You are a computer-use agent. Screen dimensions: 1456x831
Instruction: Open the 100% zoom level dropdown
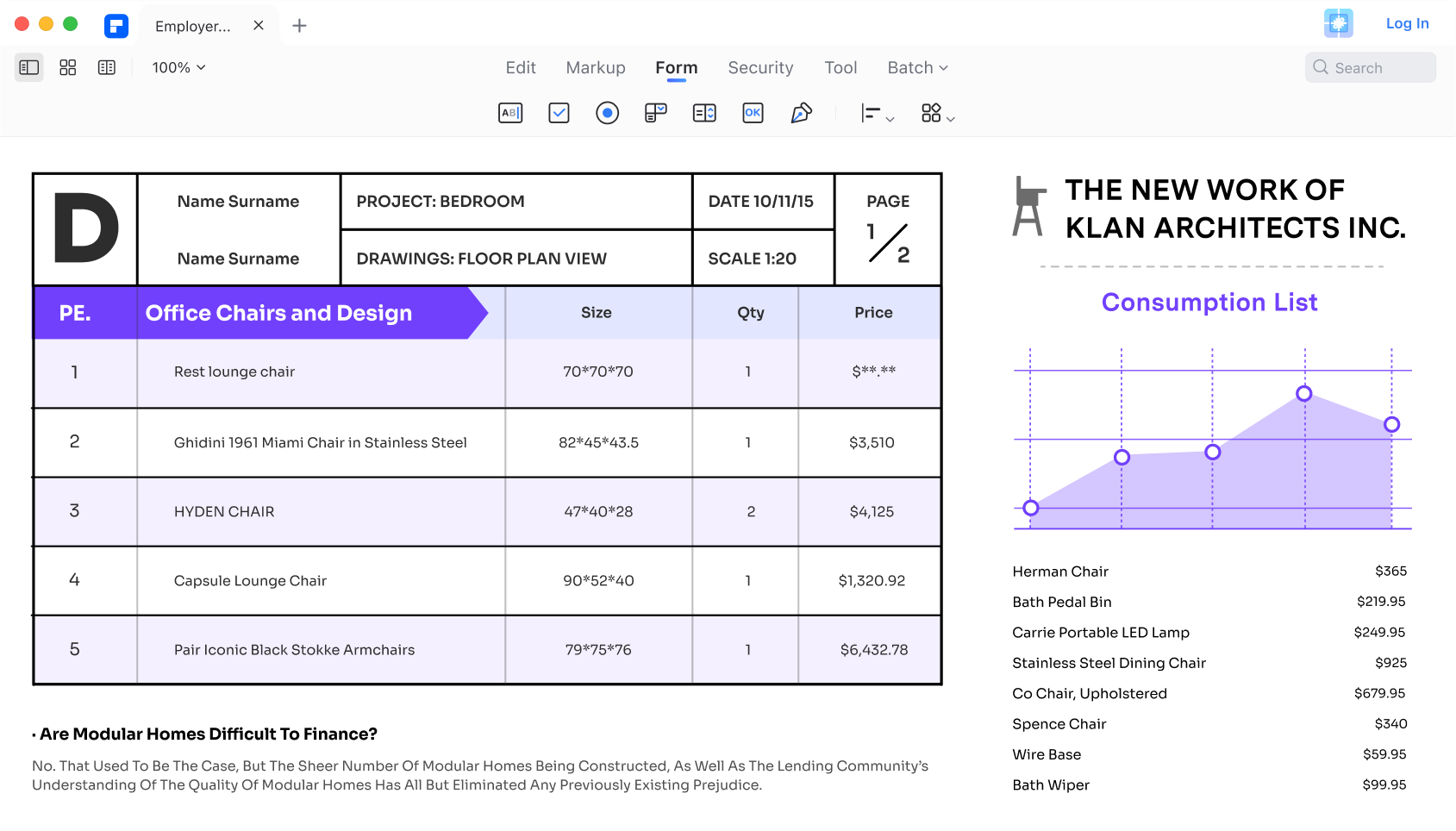point(178,67)
